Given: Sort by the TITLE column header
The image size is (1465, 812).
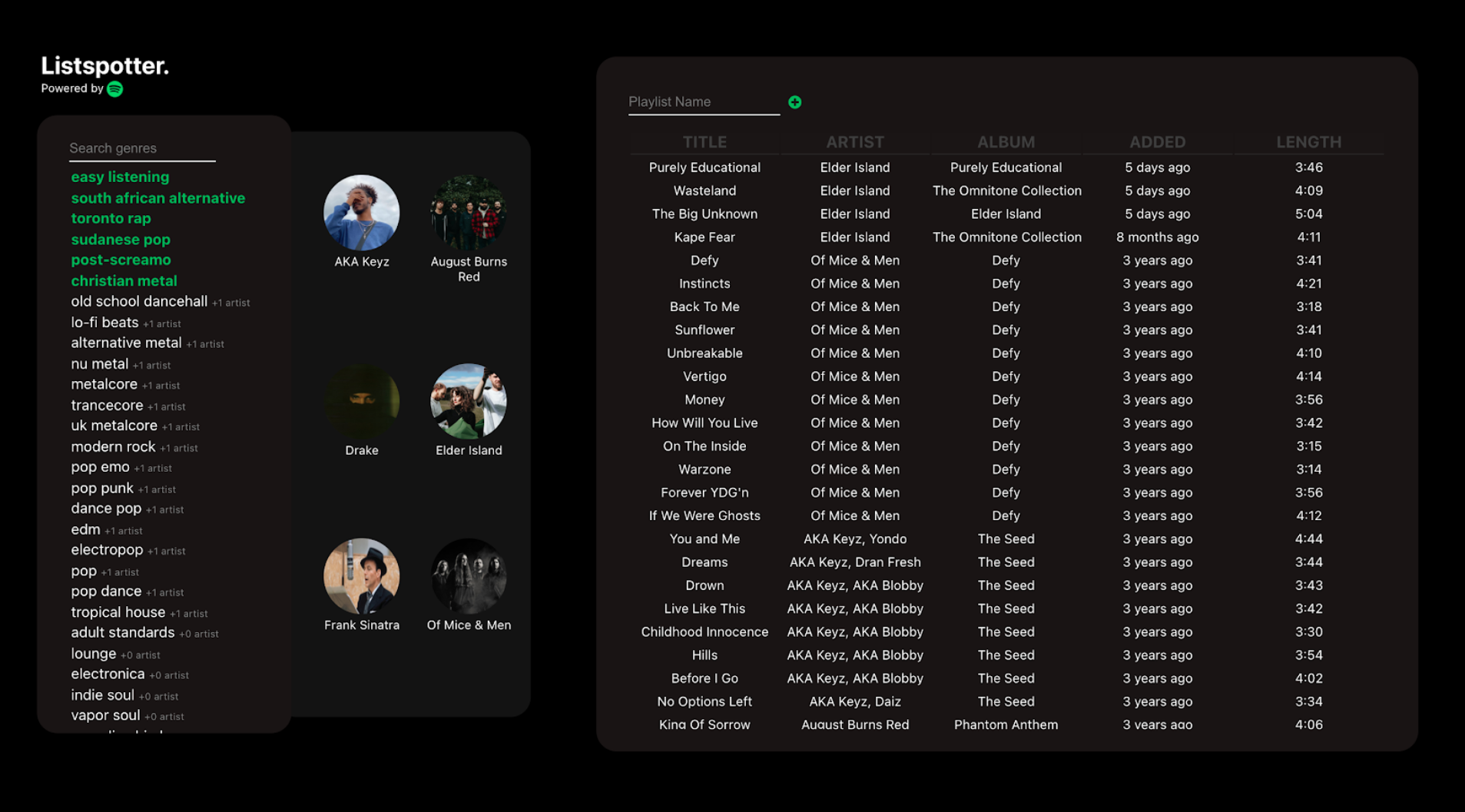Looking at the screenshot, I should pos(704,142).
